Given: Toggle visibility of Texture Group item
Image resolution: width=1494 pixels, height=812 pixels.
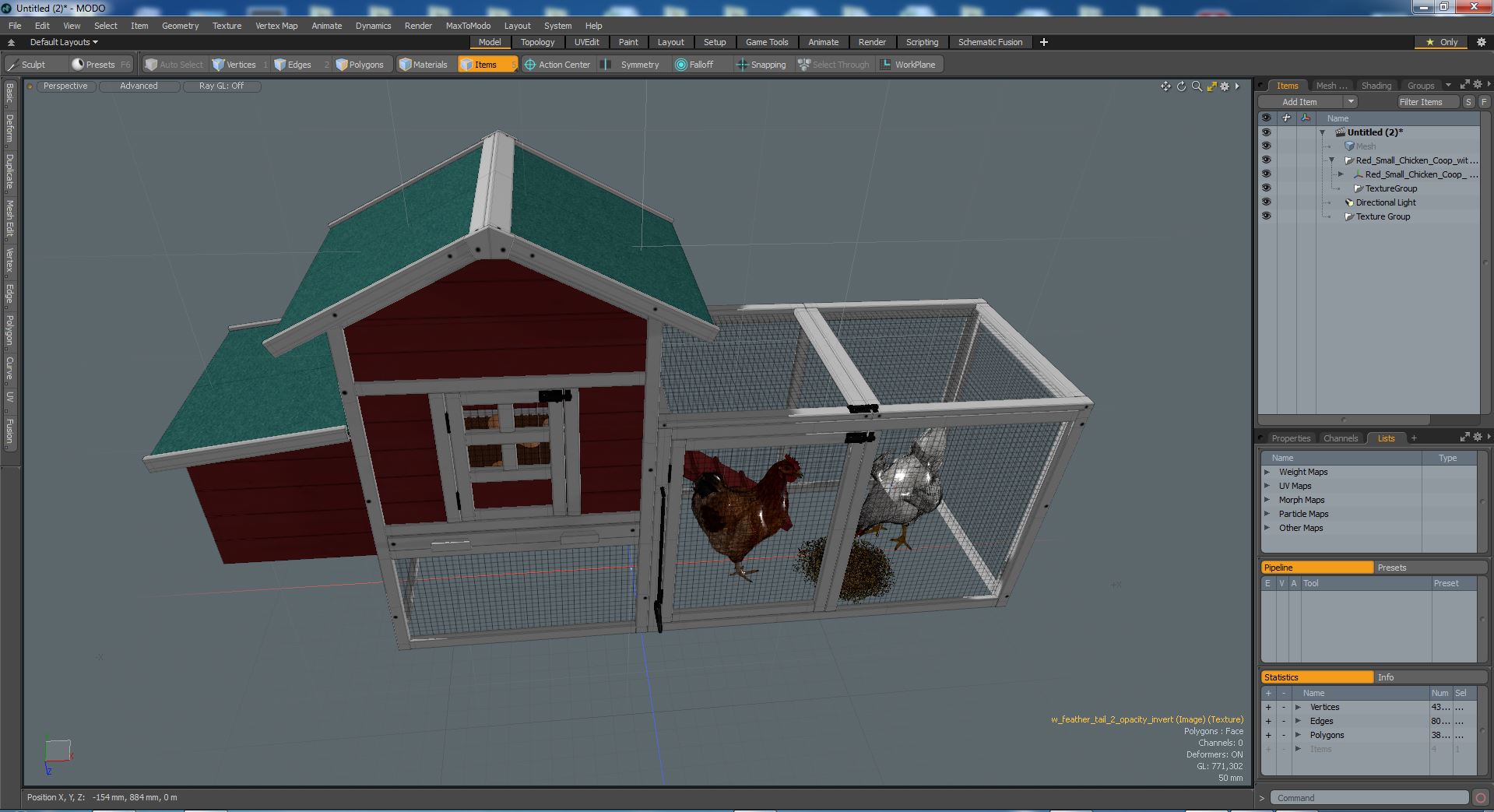Looking at the screenshot, I should pos(1266,216).
